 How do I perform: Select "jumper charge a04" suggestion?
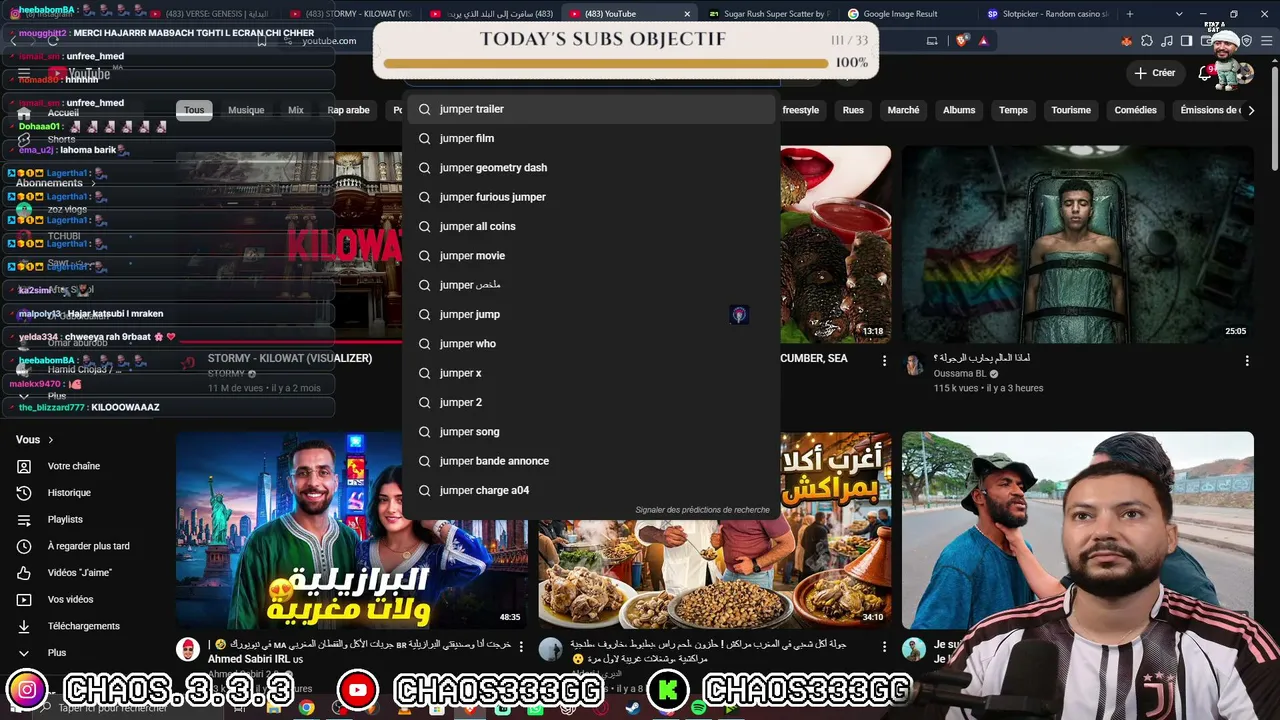[590, 490]
